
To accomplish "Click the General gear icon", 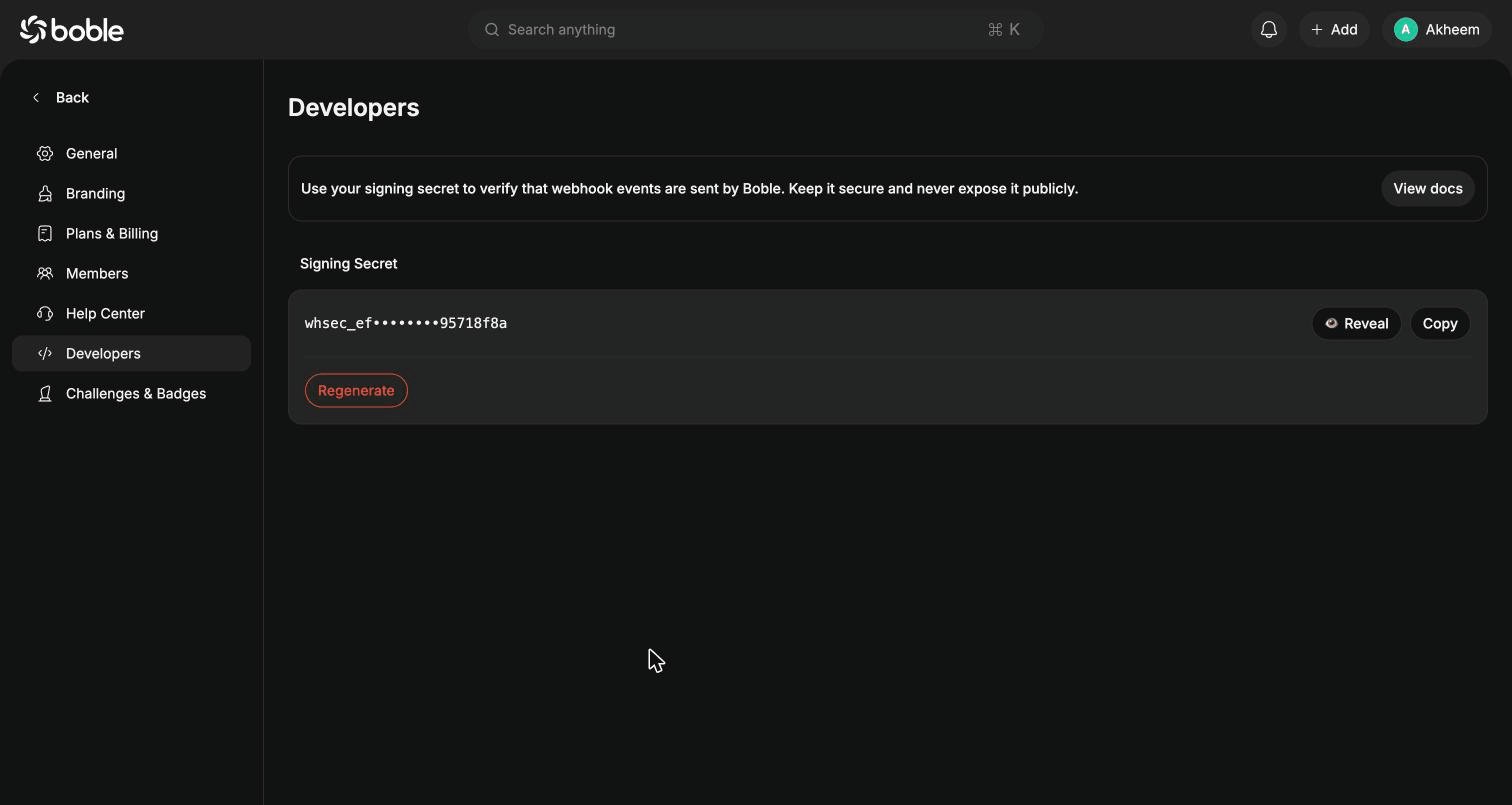I will 45,153.
